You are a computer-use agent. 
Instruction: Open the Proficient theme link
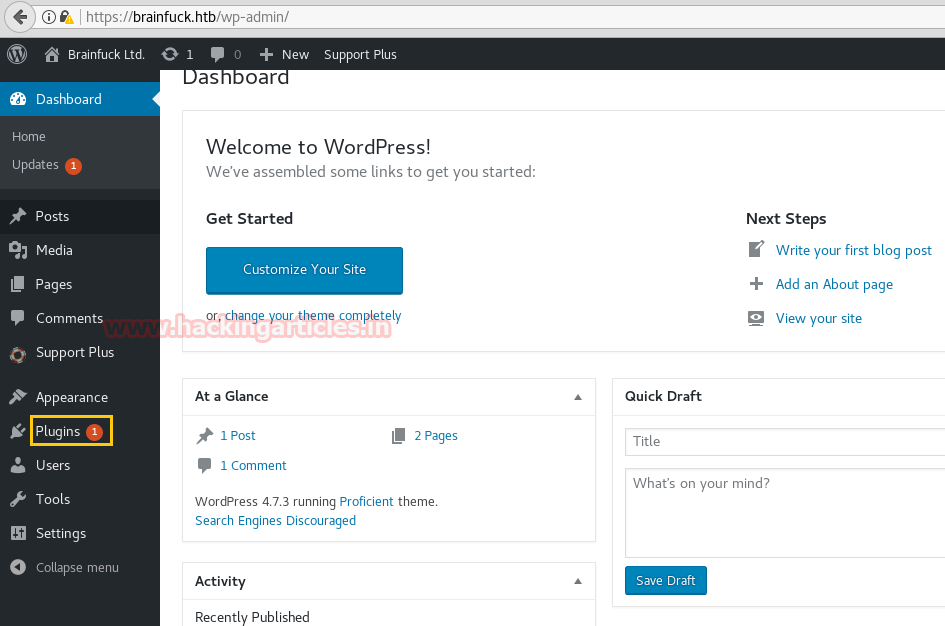tap(366, 501)
